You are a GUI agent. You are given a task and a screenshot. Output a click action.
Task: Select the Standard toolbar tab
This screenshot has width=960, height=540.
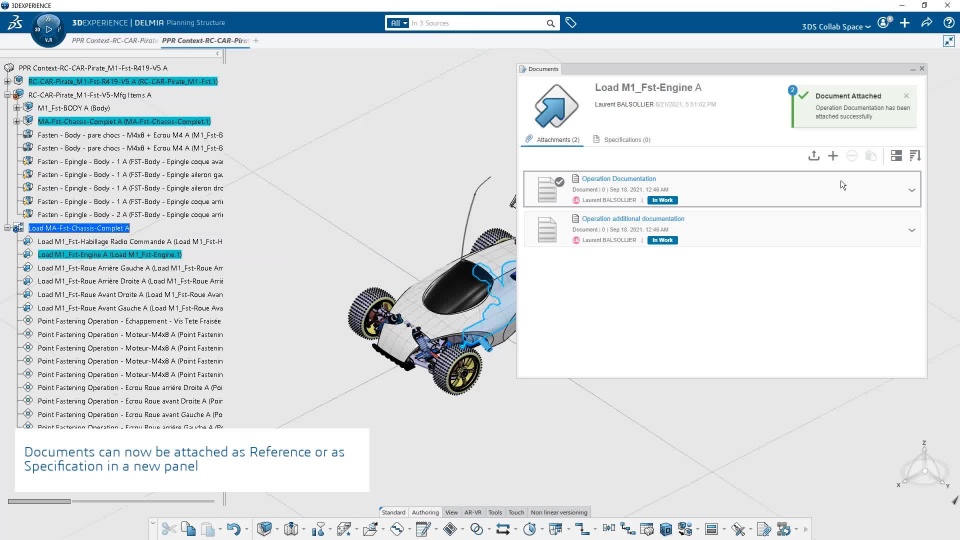tap(393, 512)
